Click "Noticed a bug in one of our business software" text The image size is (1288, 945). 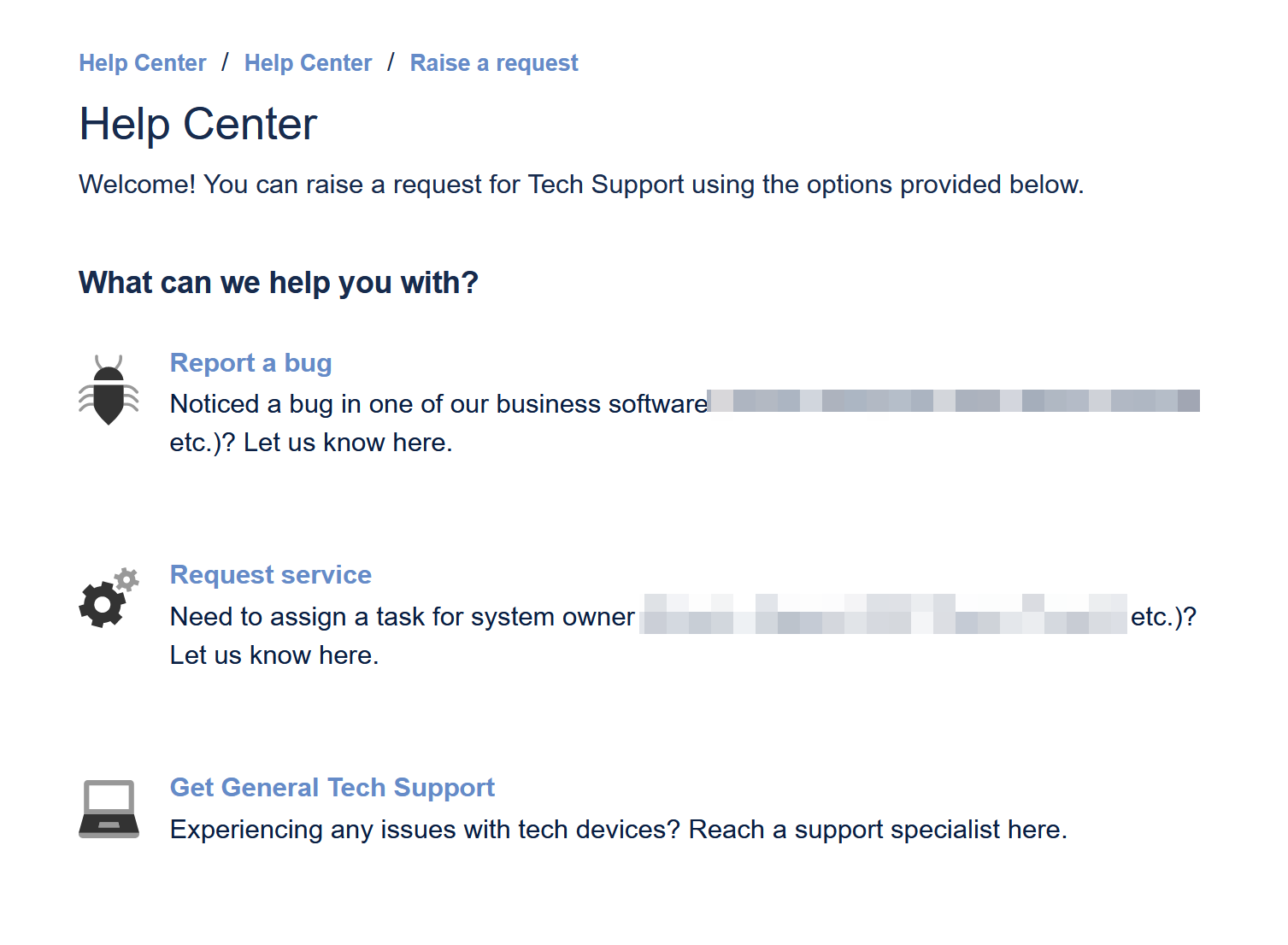point(438,404)
